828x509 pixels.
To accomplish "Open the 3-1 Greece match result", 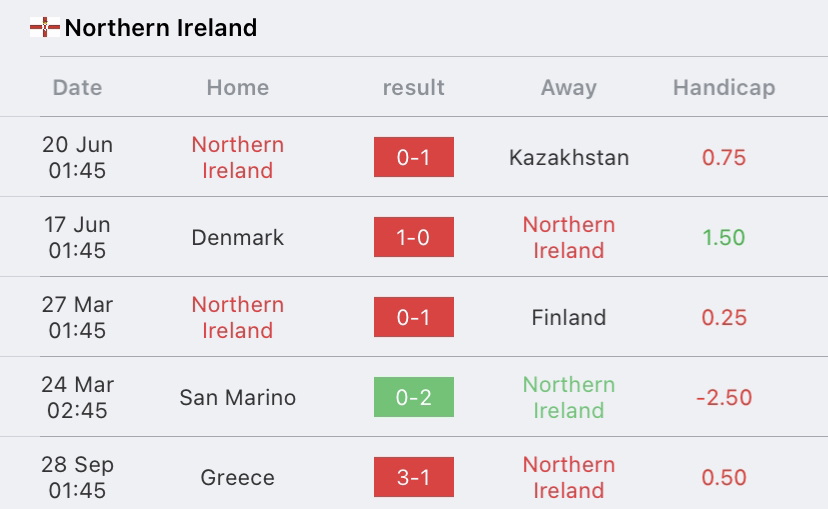I will click(413, 477).
